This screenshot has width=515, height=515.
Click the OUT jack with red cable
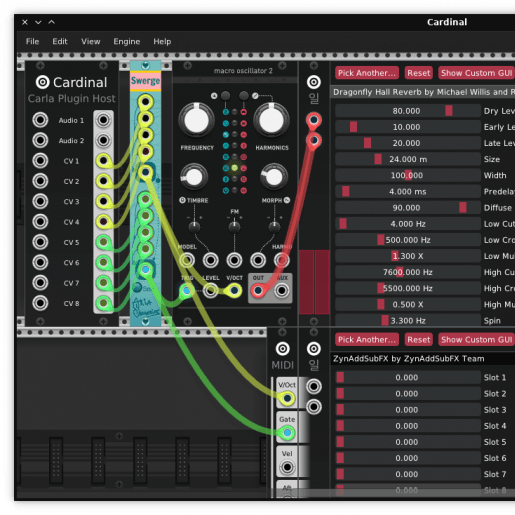coord(258,291)
